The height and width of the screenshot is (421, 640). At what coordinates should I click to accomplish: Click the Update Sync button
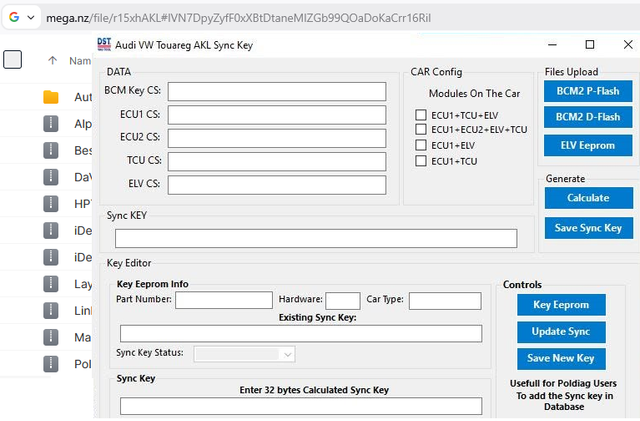pyautogui.click(x=561, y=332)
